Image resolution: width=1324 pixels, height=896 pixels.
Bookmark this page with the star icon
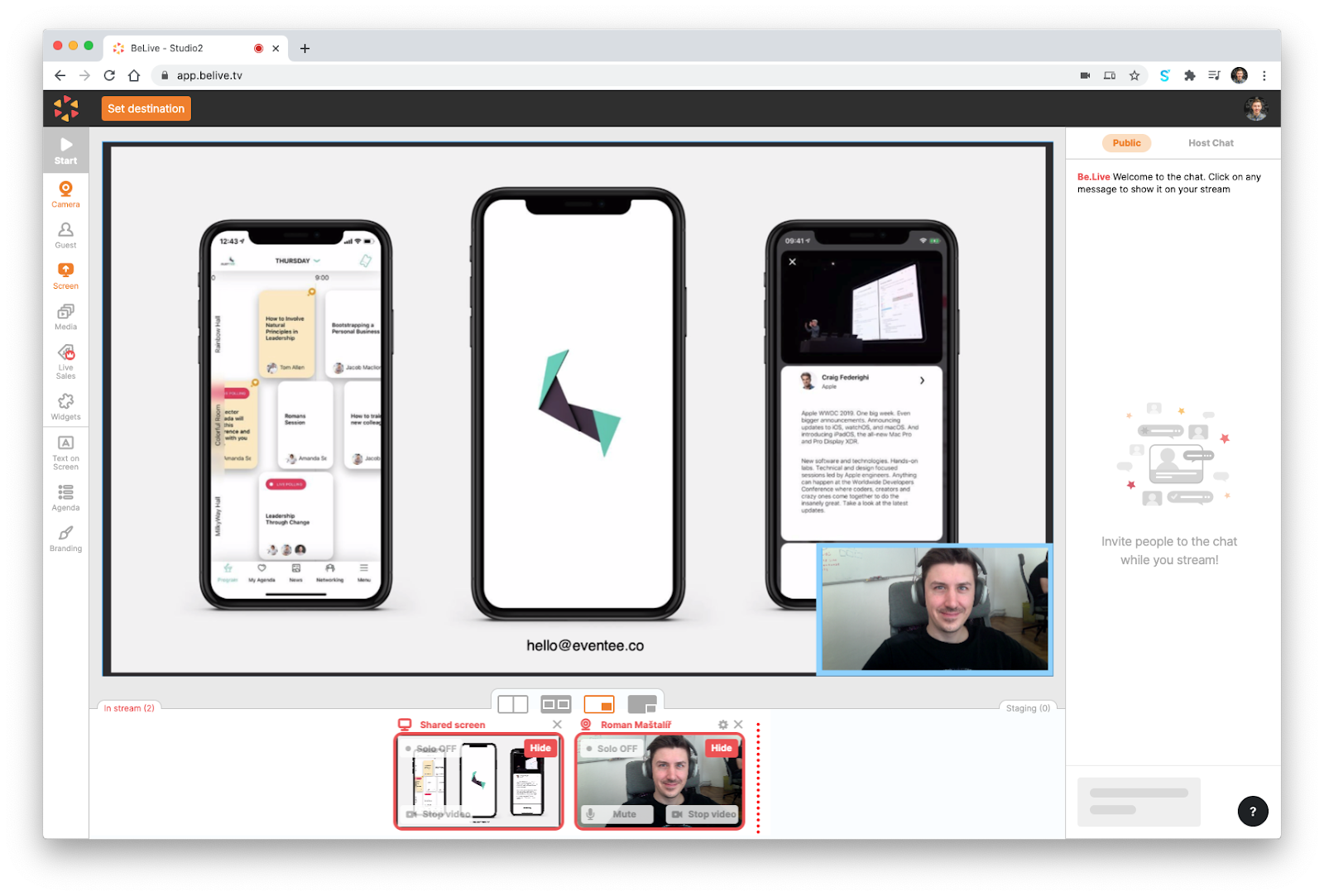point(1135,75)
